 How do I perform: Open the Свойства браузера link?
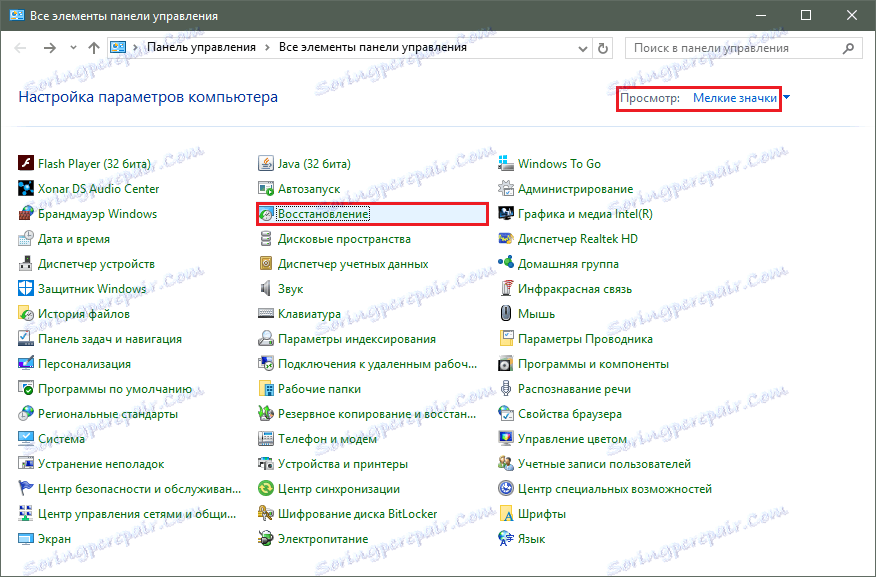pyautogui.click(x=570, y=414)
